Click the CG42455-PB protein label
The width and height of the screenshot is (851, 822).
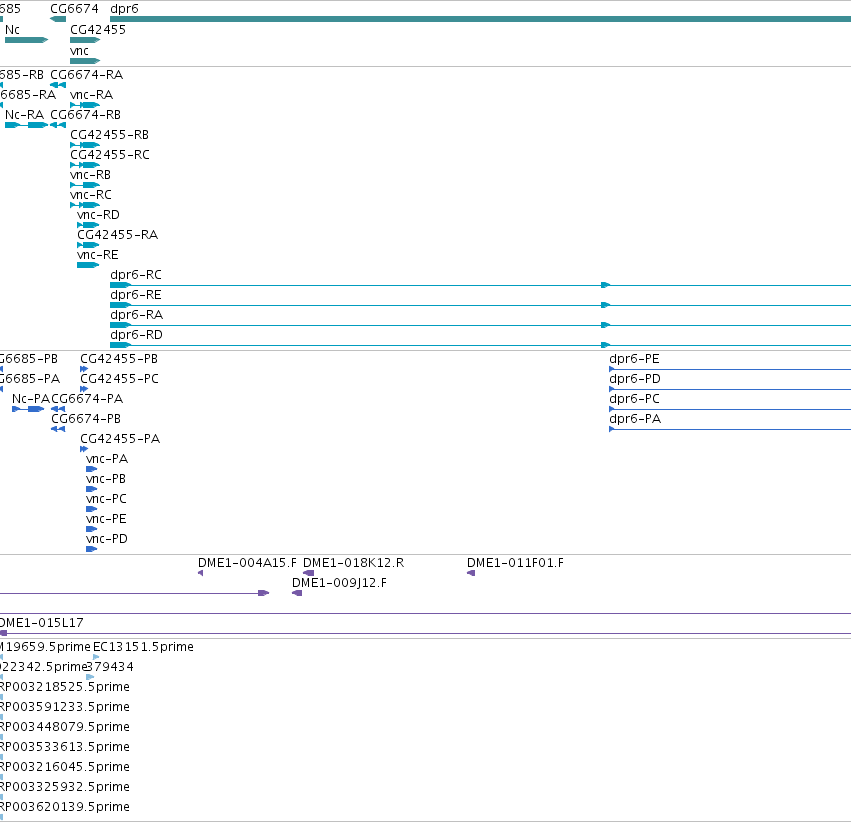point(119,359)
